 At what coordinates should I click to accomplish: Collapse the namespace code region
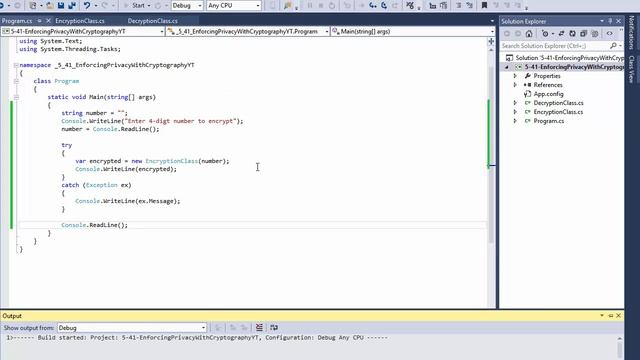click(16, 65)
